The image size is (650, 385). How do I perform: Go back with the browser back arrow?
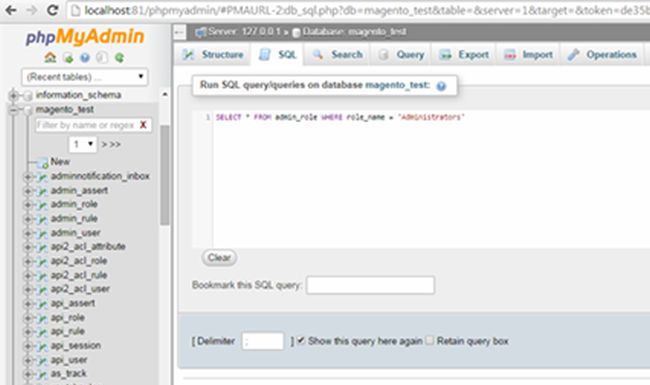[11, 10]
